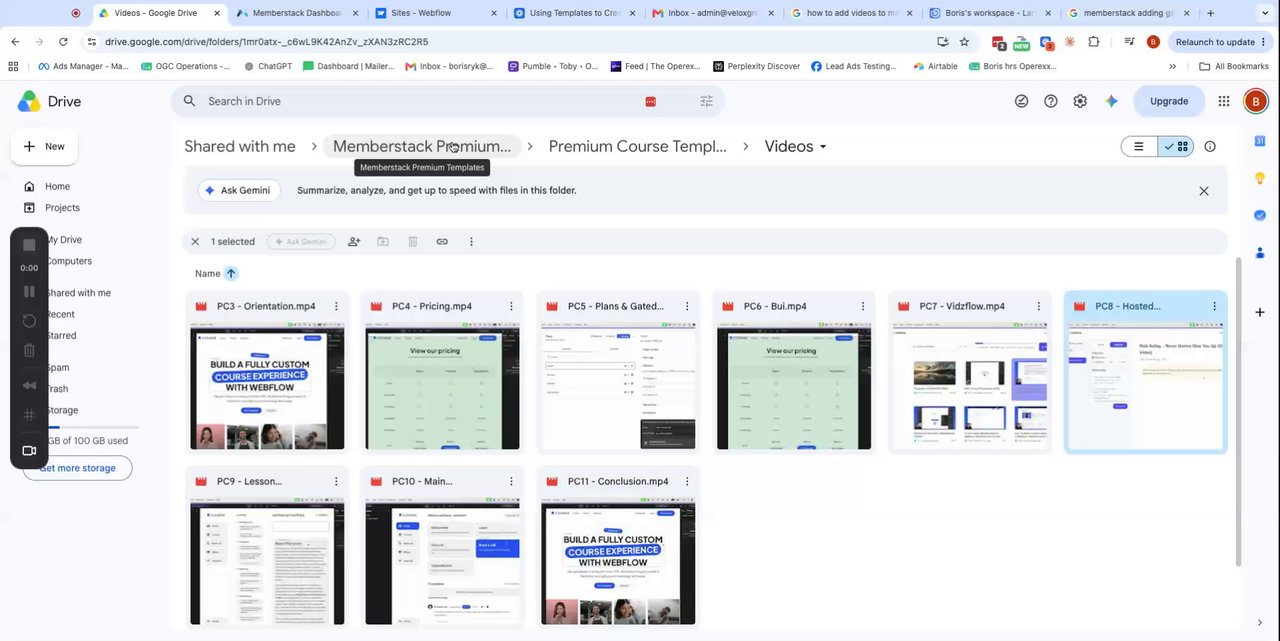
Task: Open the Chrome profile B avatar
Action: [1153, 42]
